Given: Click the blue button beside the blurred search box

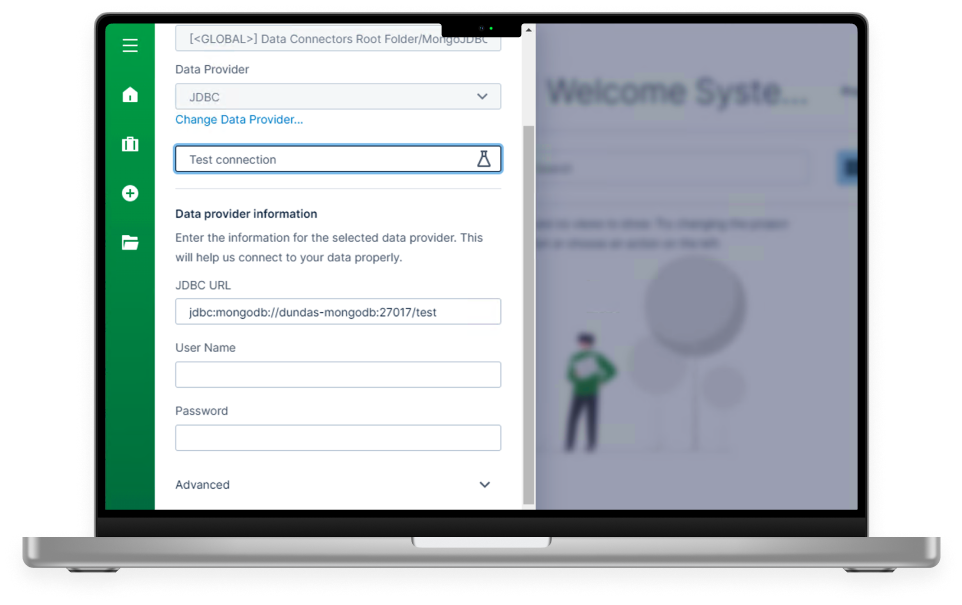Looking at the screenshot, I should 849,168.
